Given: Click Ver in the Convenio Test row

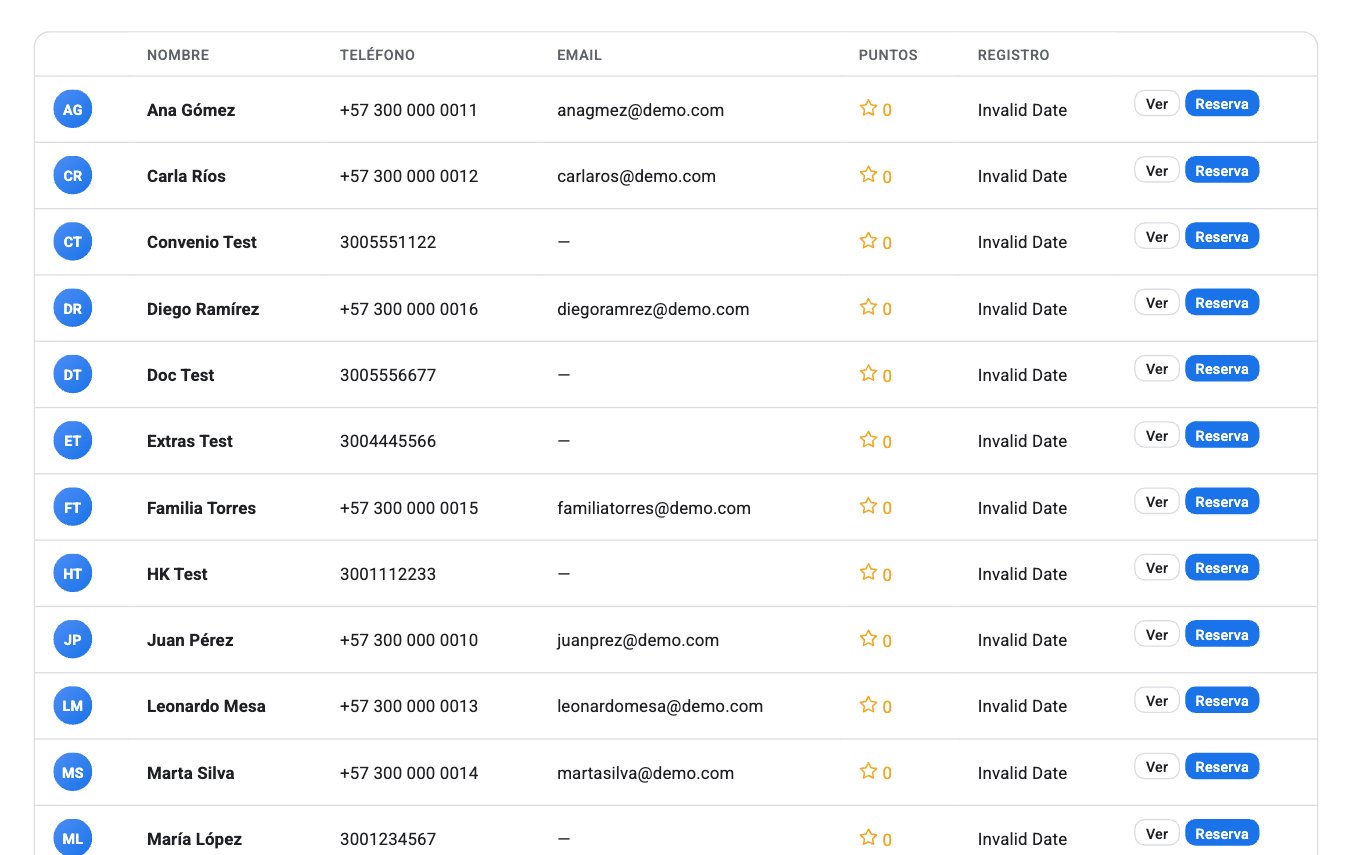Looking at the screenshot, I should (1157, 237).
